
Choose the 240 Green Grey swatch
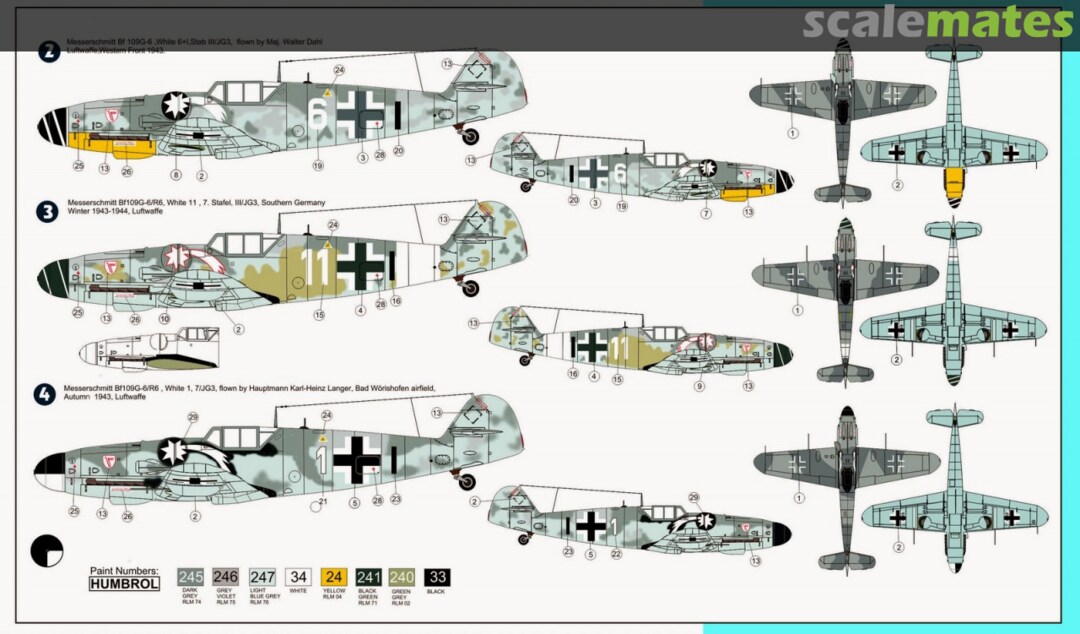pos(400,577)
